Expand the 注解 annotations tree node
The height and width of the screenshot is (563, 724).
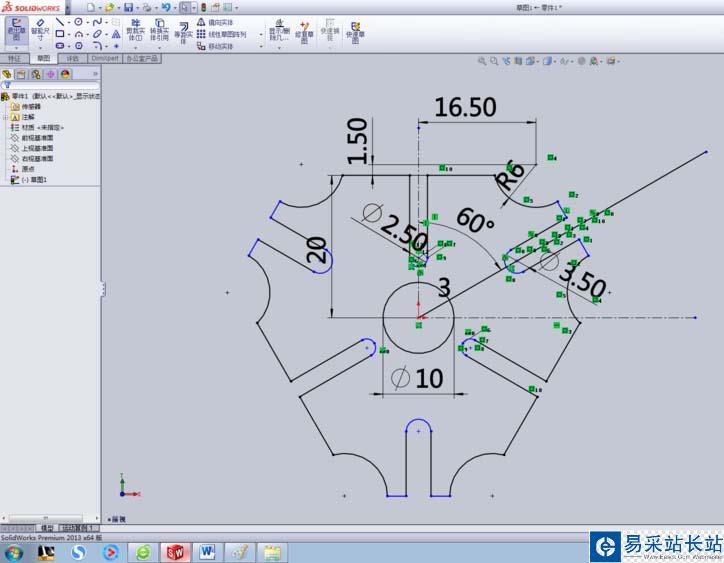coord(5,116)
